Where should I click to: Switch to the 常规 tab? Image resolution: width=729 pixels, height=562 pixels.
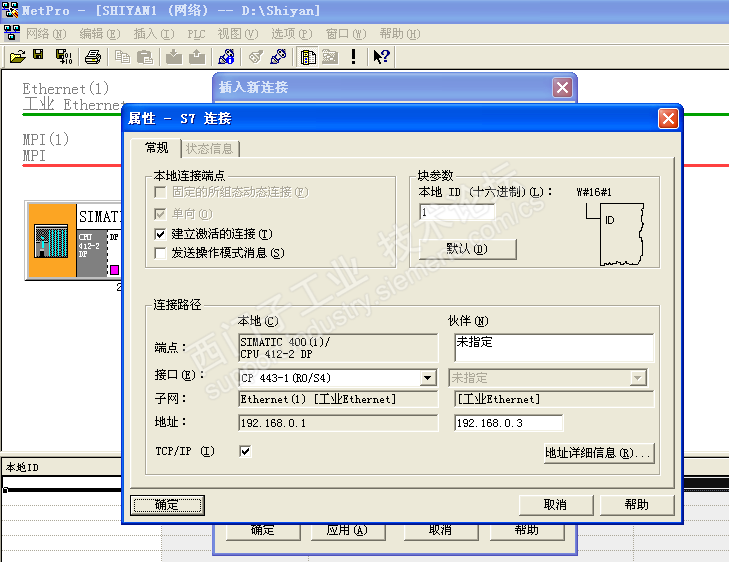coord(157,148)
